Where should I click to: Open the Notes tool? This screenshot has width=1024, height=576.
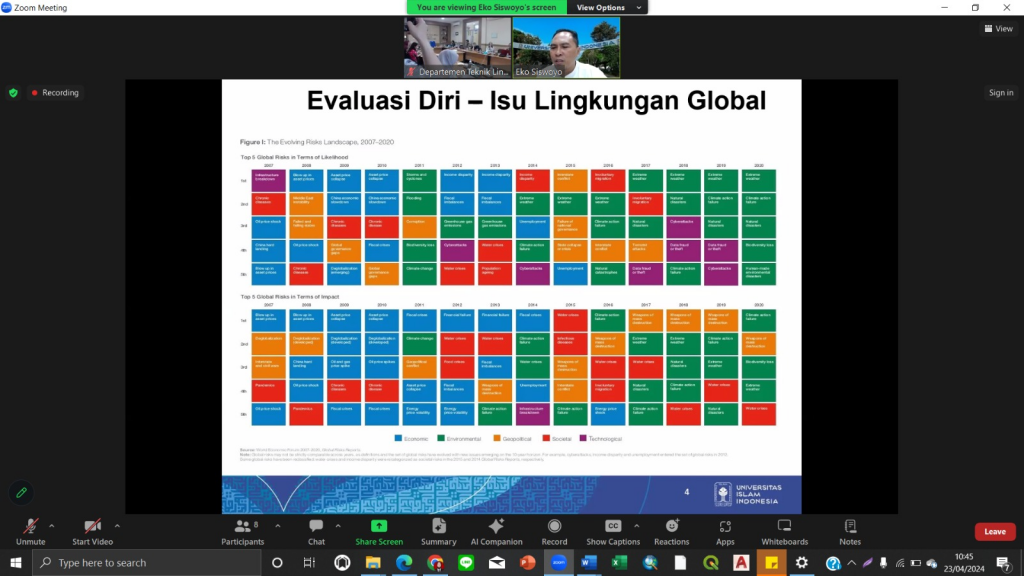[x=850, y=531]
